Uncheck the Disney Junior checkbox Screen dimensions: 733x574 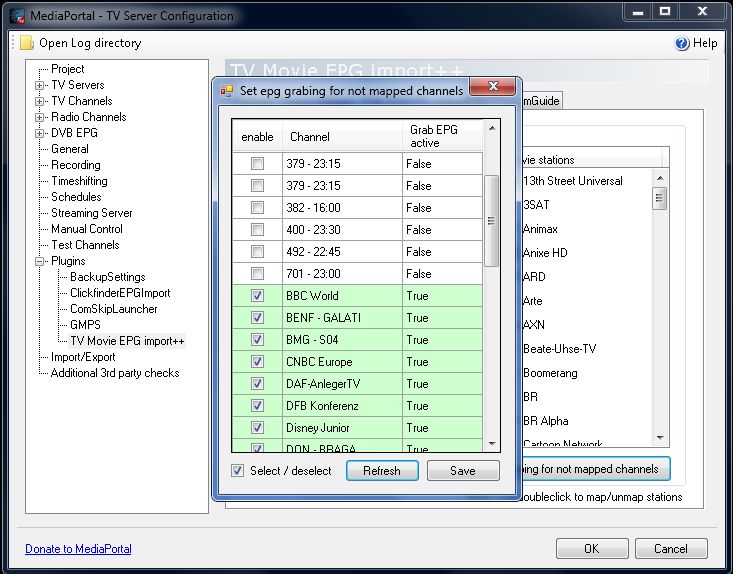point(257,427)
